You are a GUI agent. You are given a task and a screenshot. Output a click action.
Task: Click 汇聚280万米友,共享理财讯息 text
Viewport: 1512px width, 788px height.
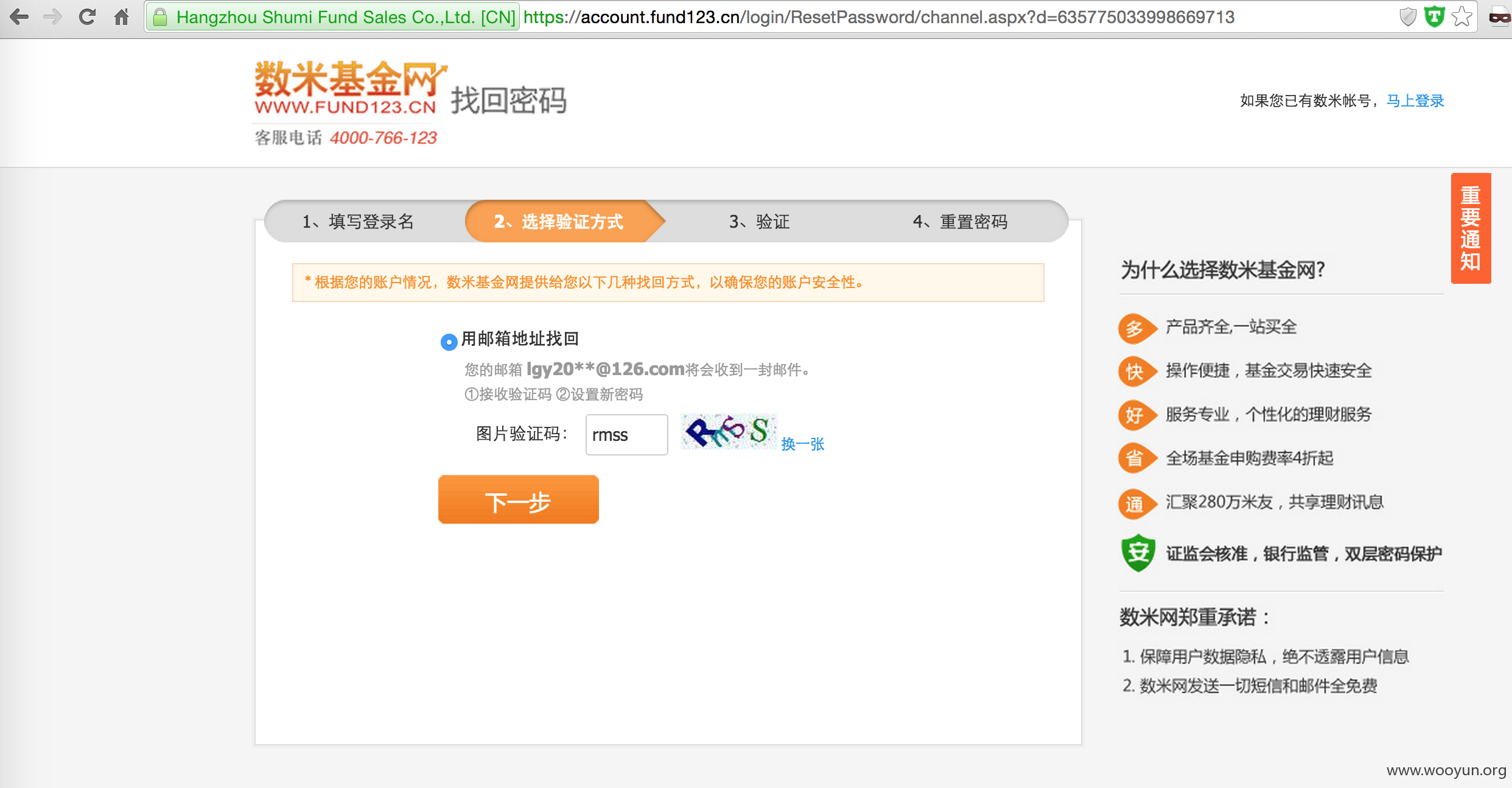pyautogui.click(x=1275, y=502)
